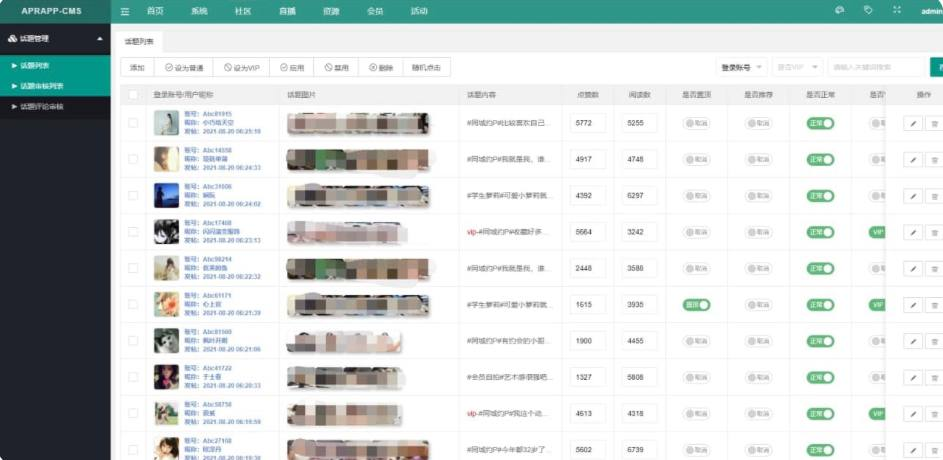Image resolution: width=943 pixels, height=460 pixels.
Task: Edit the row with like count 1615
Action: tap(913, 305)
